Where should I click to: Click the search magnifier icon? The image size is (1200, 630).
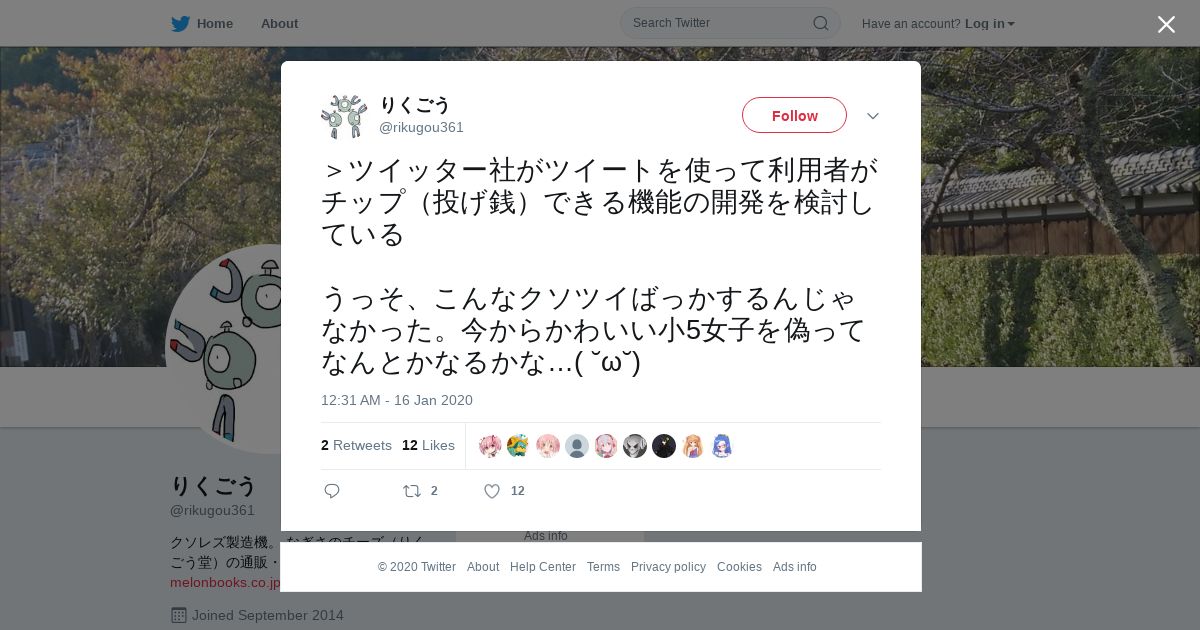coord(820,23)
